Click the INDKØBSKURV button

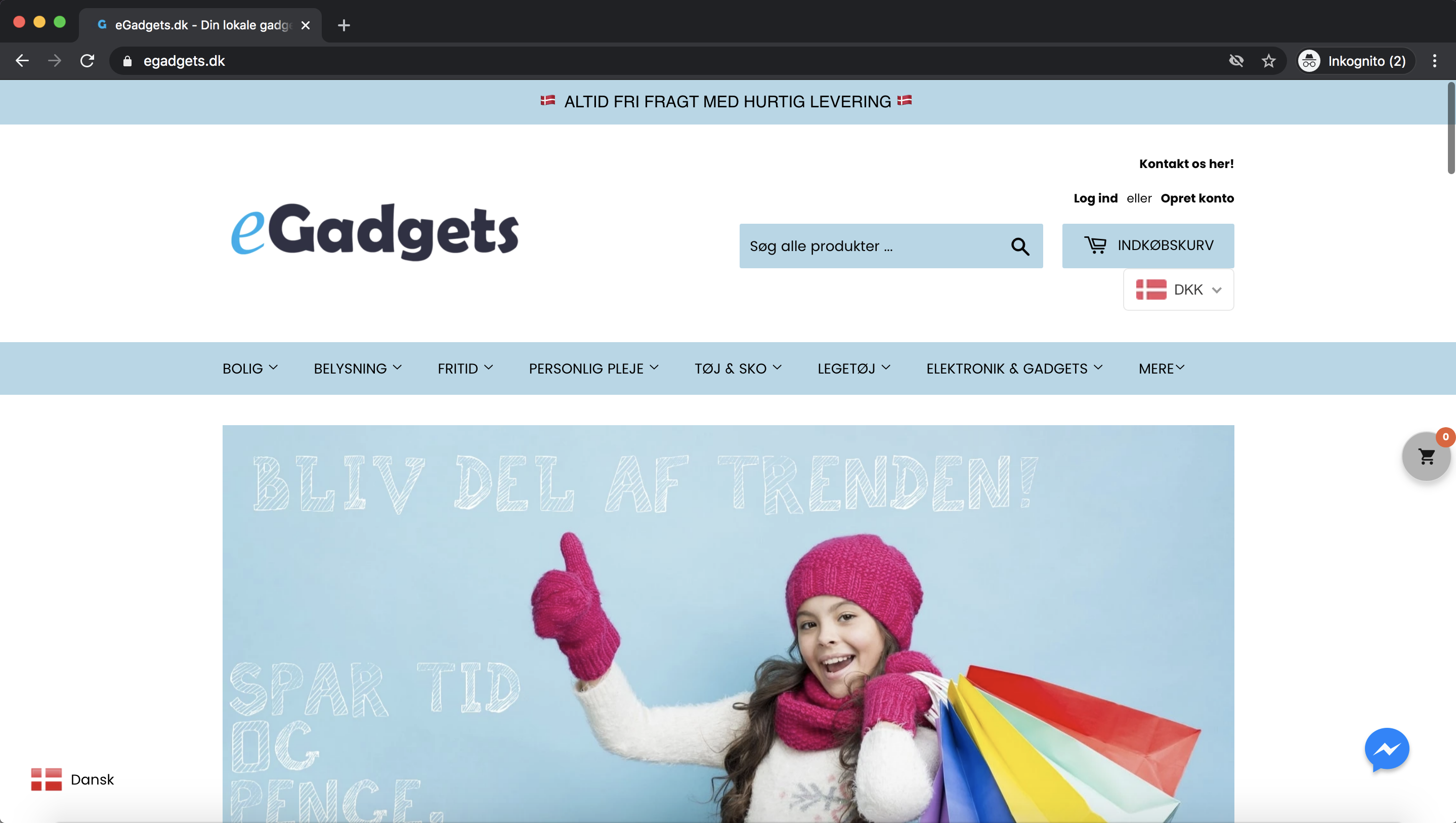click(1147, 245)
